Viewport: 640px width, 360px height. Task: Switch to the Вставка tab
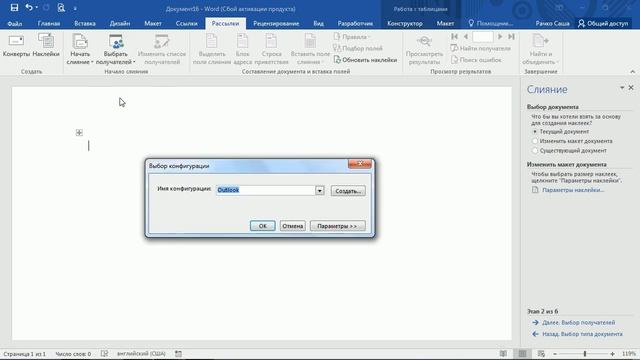[85, 24]
